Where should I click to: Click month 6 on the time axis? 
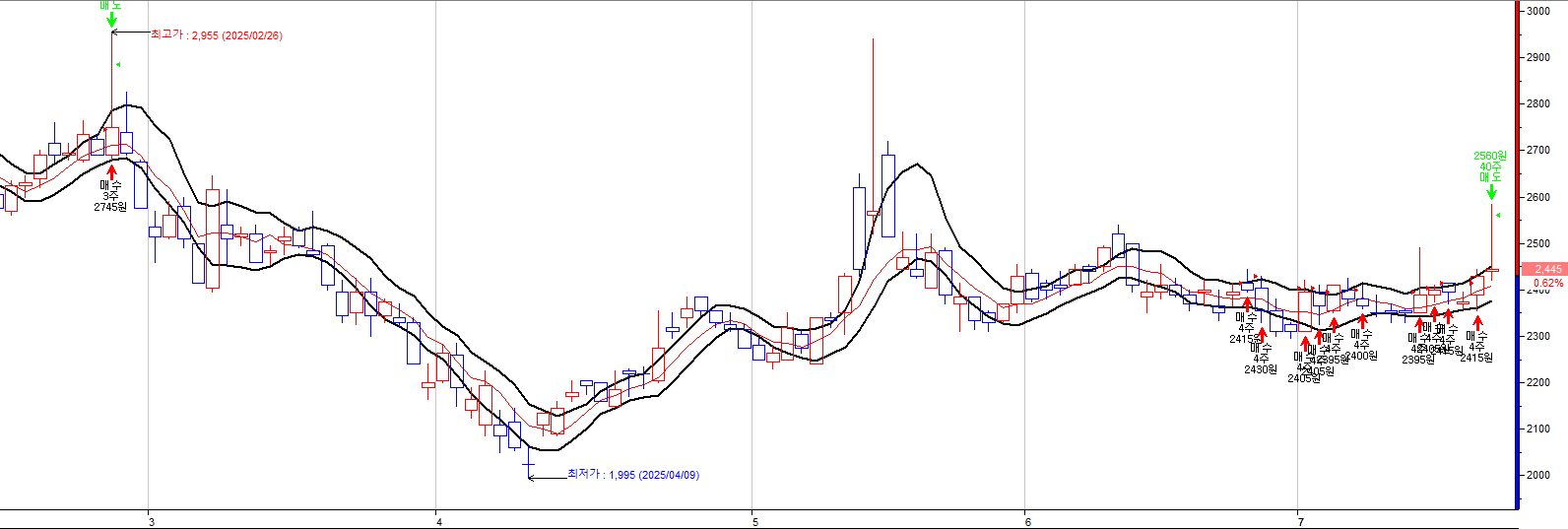point(1027,521)
